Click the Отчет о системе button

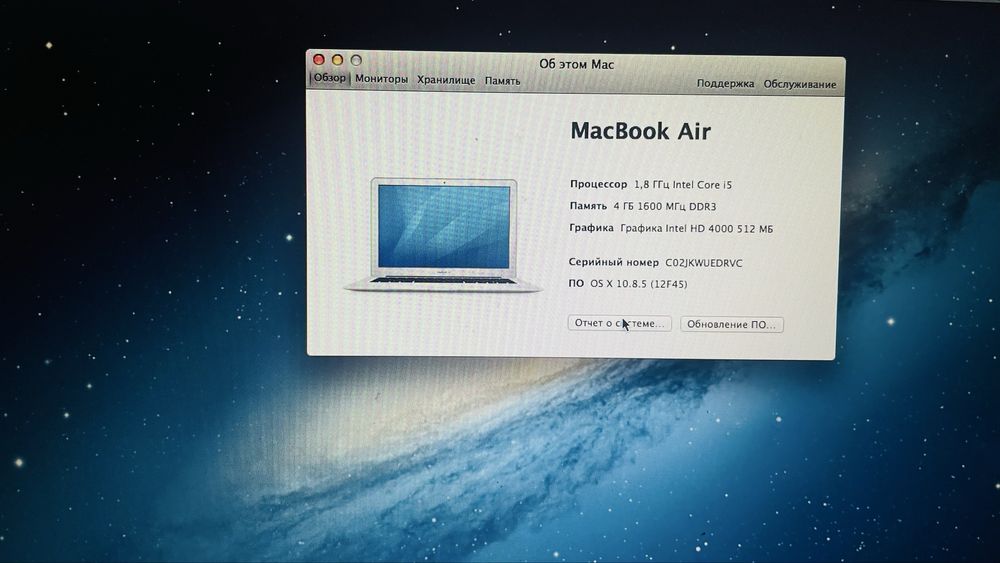[619, 323]
